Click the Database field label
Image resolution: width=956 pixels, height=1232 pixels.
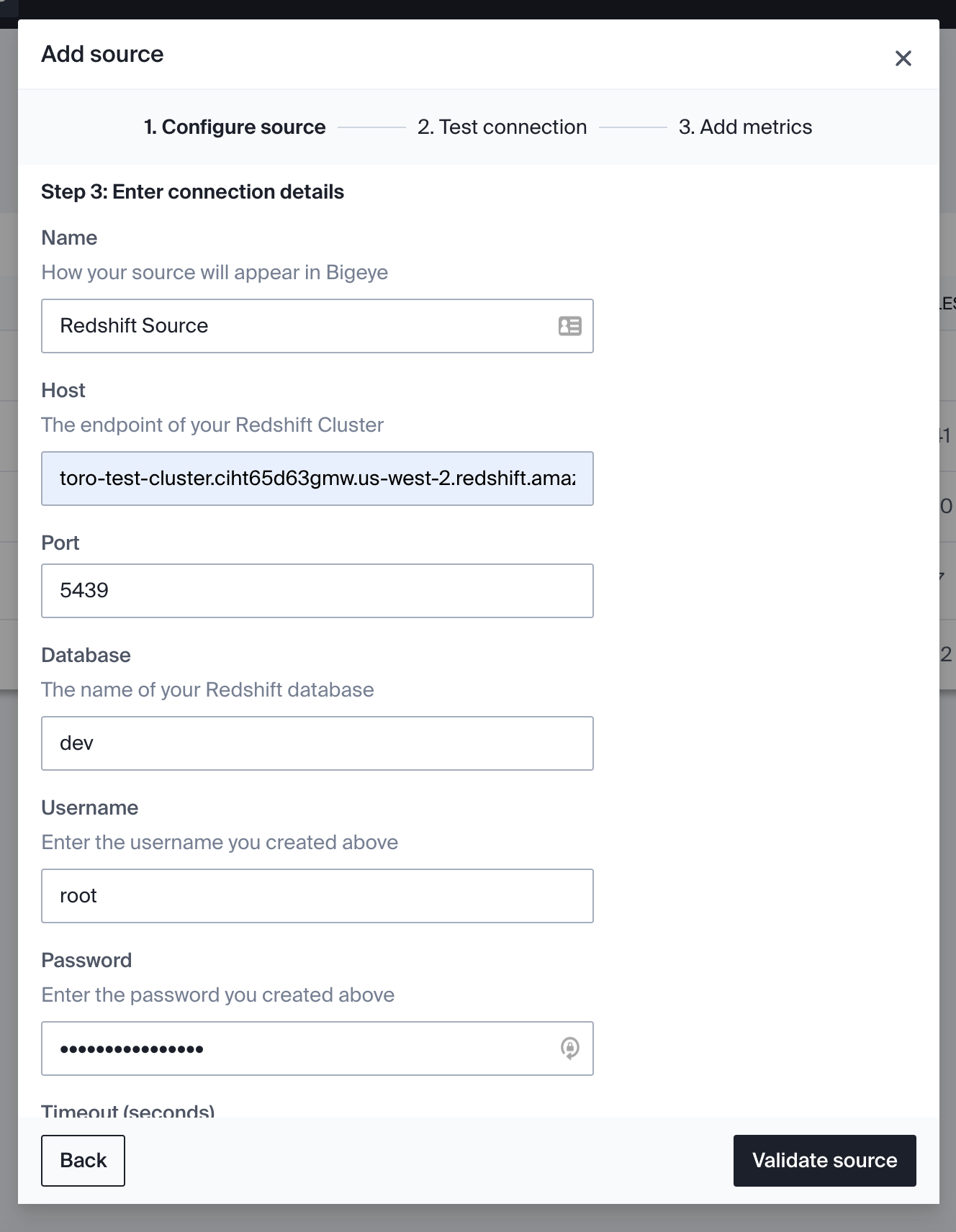tap(86, 656)
